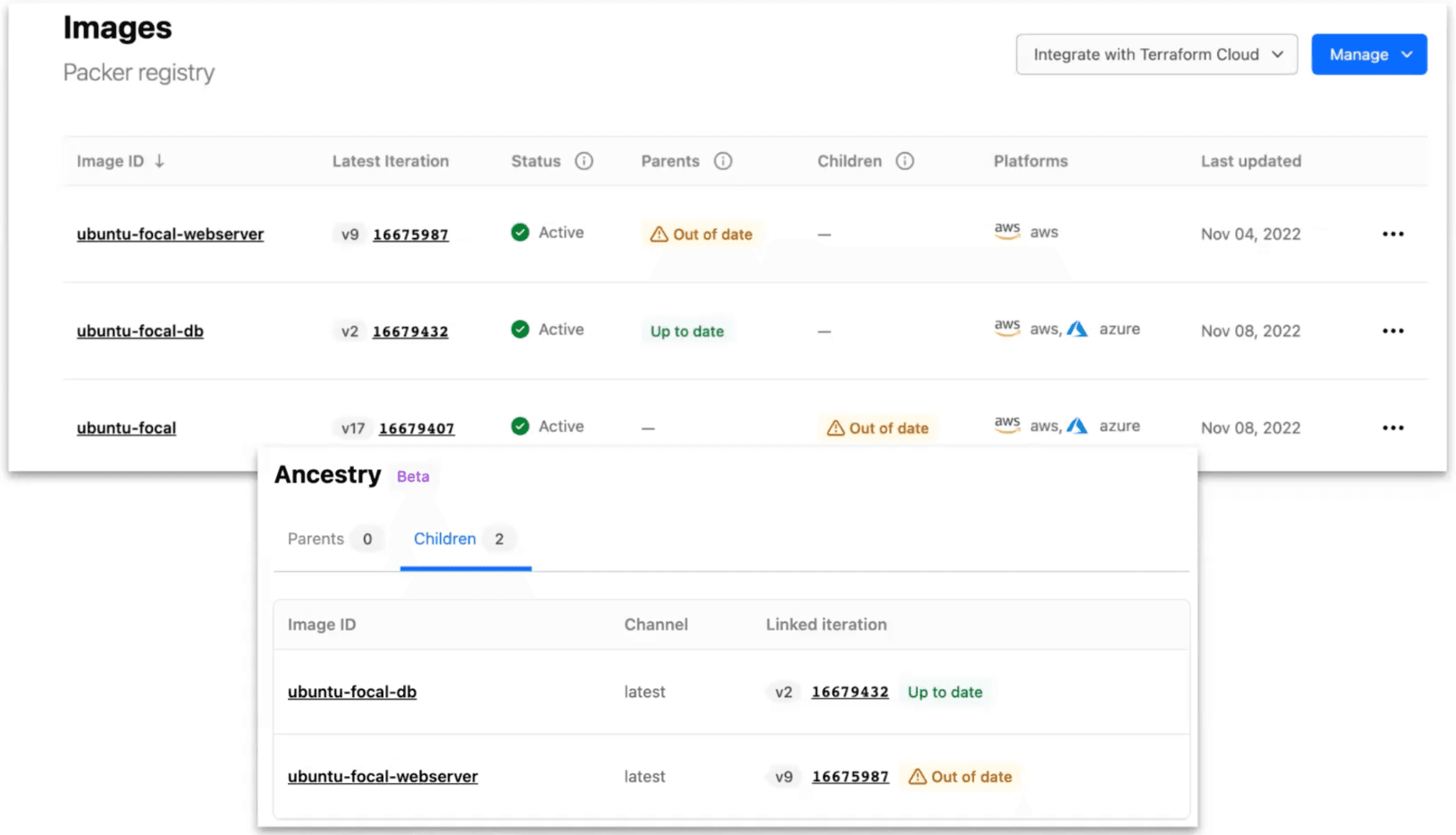Click the Azure icon in the ubuntu-focal-db row

[1077, 329]
